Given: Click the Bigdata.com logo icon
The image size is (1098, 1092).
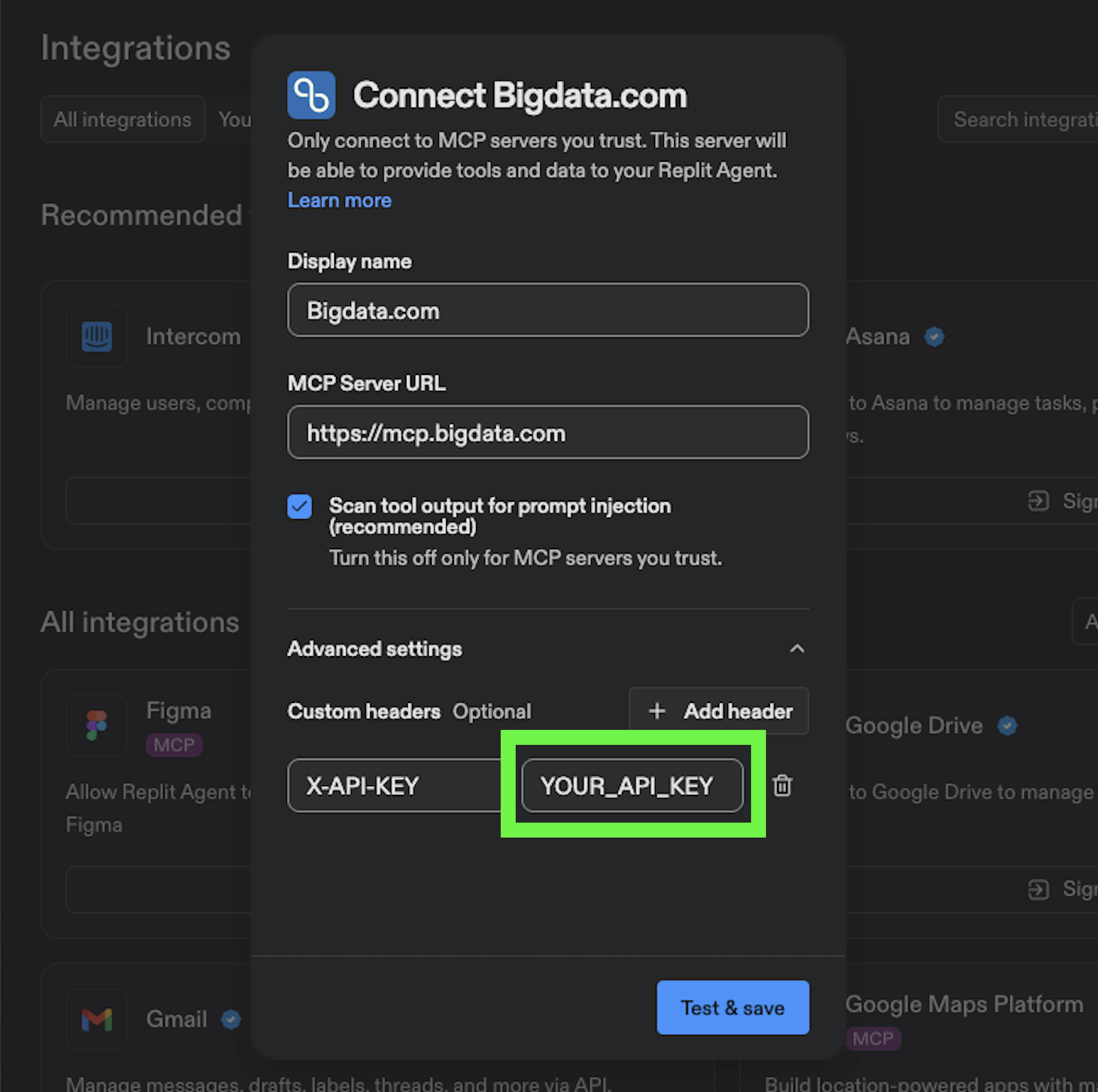Looking at the screenshot, I should (x=311, y=95).
